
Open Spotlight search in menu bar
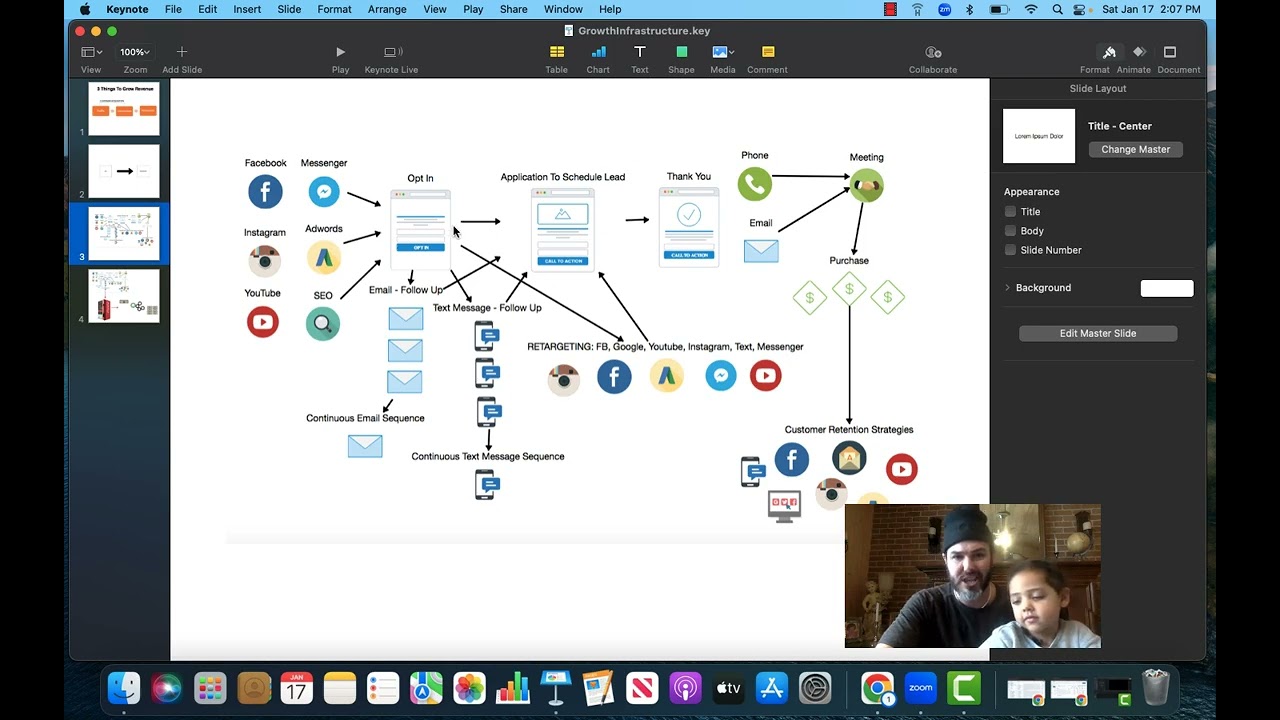point(1057,9)
